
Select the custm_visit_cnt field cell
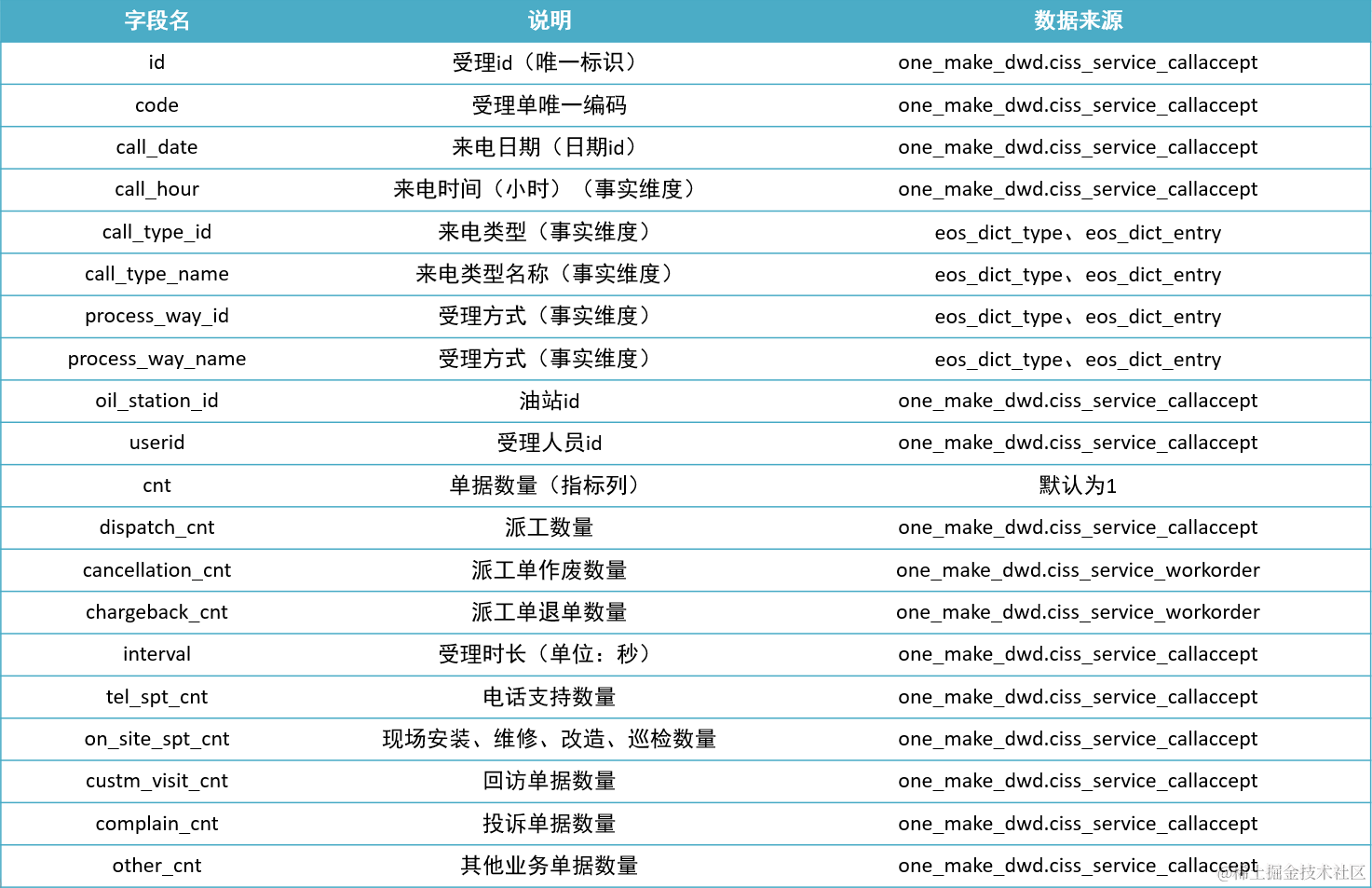click(156, 781)
